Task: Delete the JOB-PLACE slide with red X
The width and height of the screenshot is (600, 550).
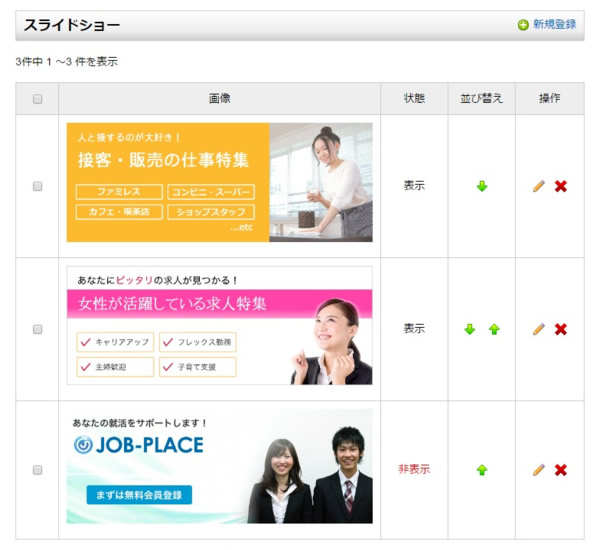Action: pos(561,470)
